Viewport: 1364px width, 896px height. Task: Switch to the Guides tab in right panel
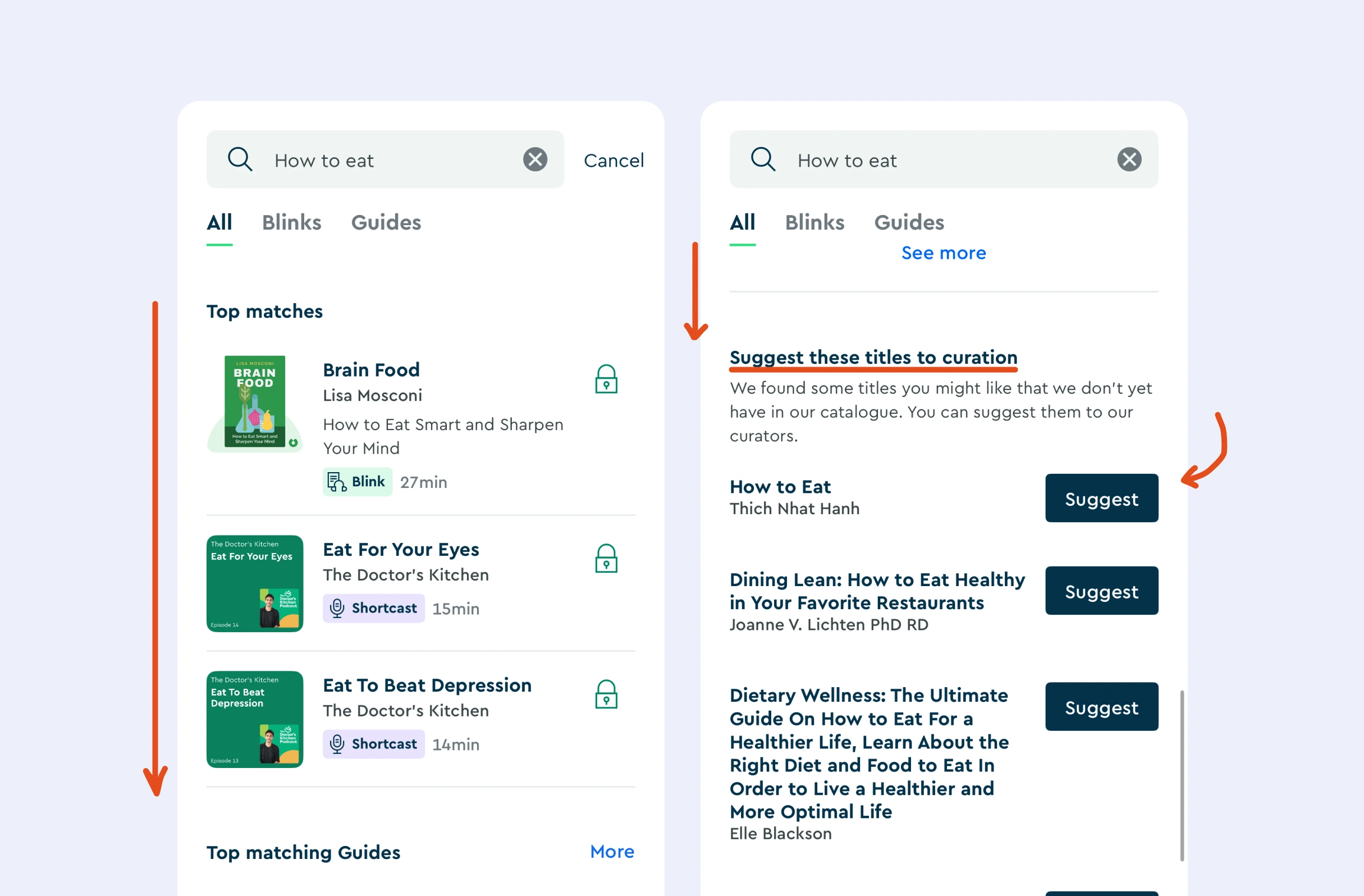[909, 222]
